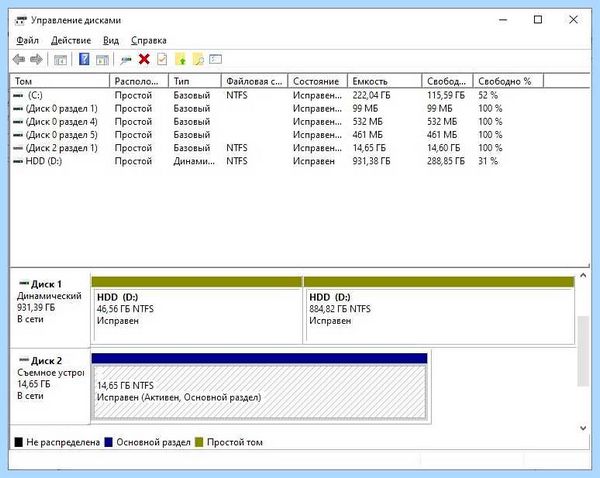
Task: Open the Файл menu
Action: tap(27, 41)
